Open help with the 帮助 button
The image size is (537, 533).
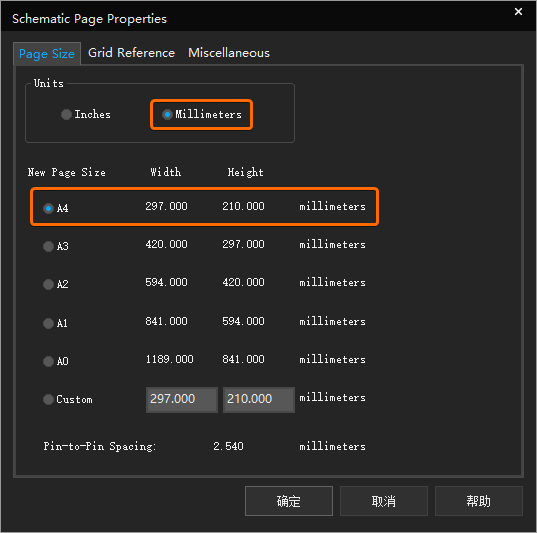click(479, 501)
